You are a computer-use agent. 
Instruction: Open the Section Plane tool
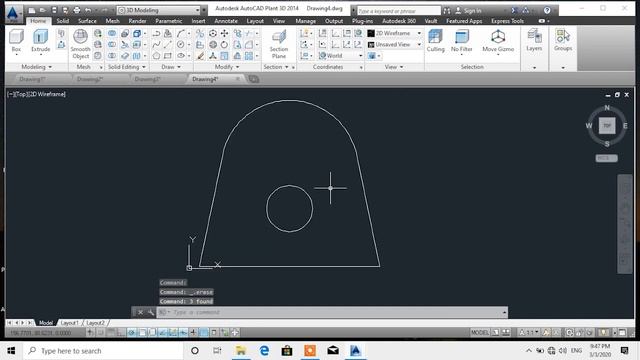coord(279,44)
